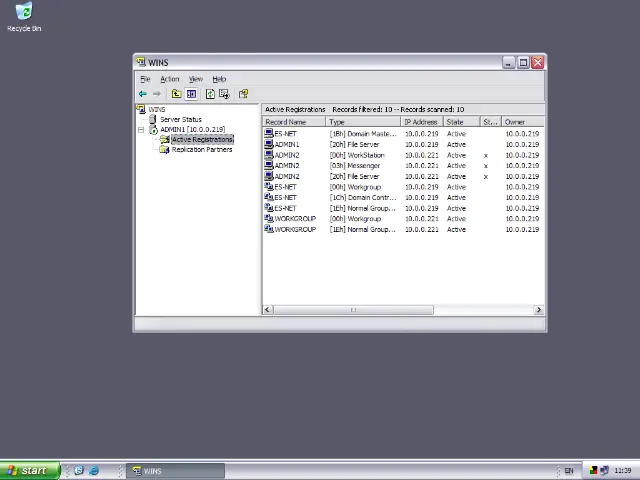Select ES-NET [1Ch] Domain Controller record
This screenshot has width=640, height=480.
[x=403, y=198]
